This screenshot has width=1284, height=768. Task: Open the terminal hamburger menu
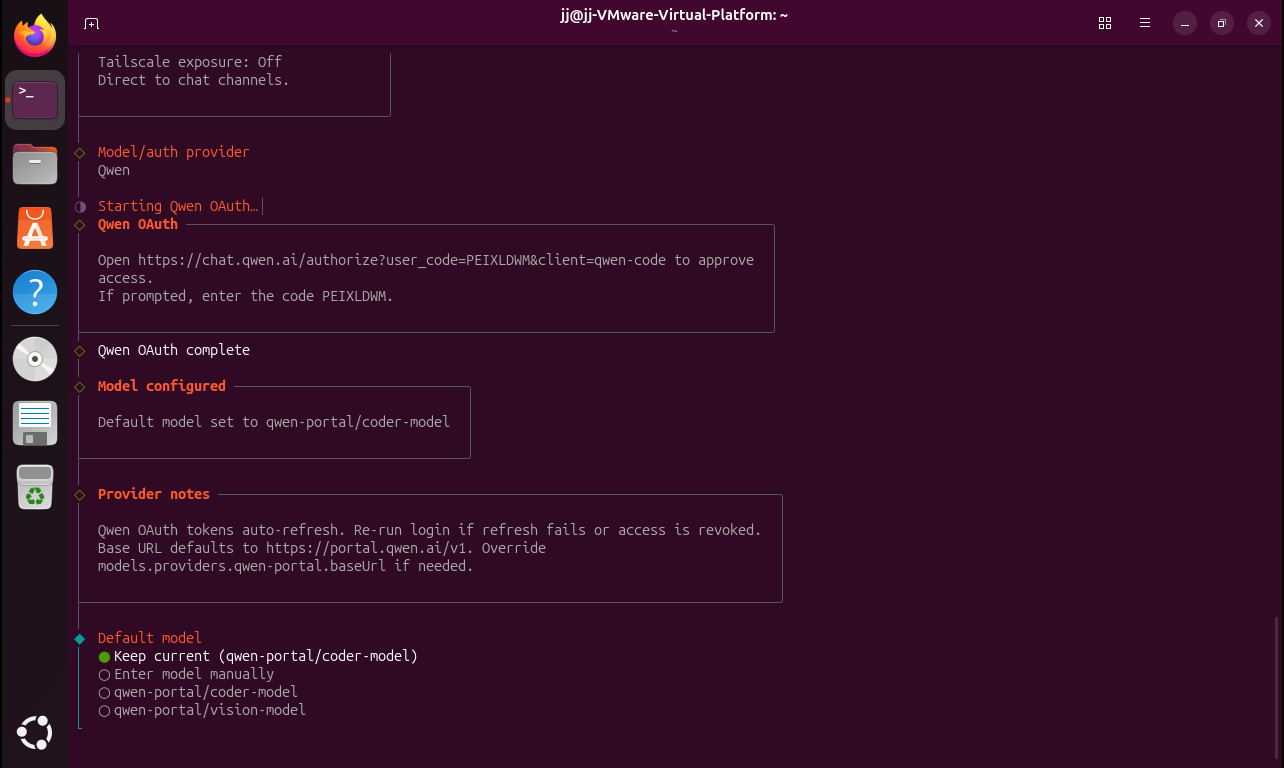click(1145, 23)
